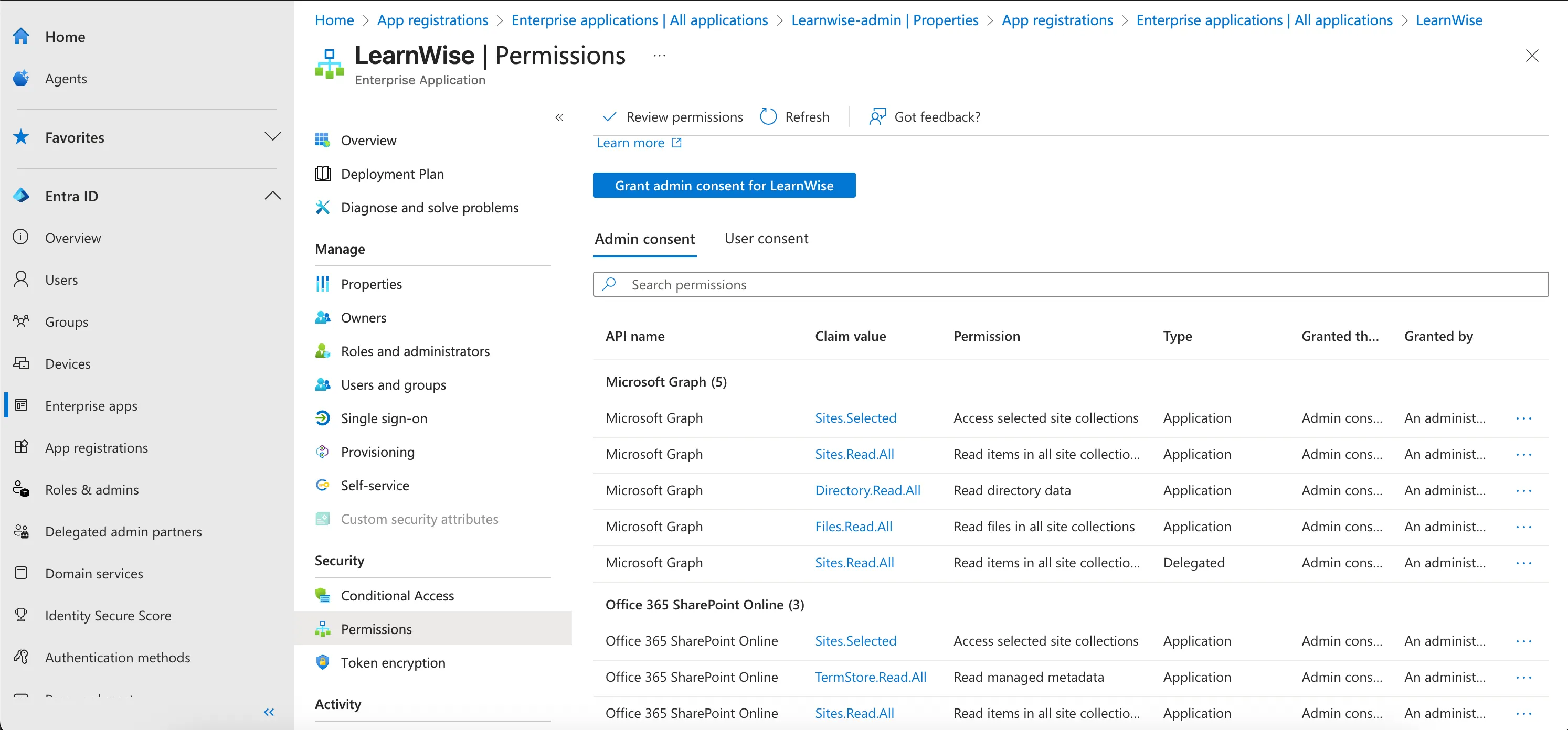
Task: Close the LearnWise Permissions blade
Action: pyautogui.click(x=1531, y=56)
